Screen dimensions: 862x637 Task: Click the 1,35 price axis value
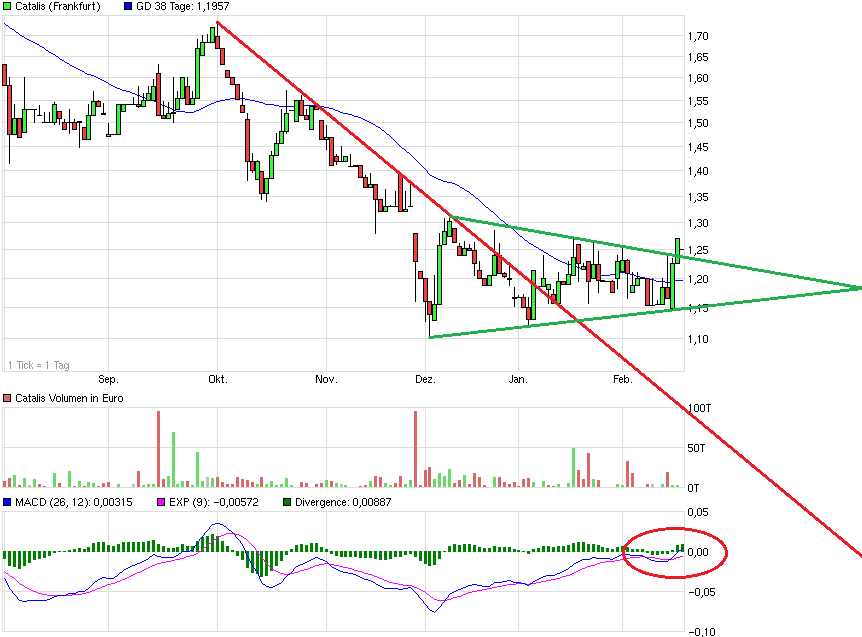(698, 197)
